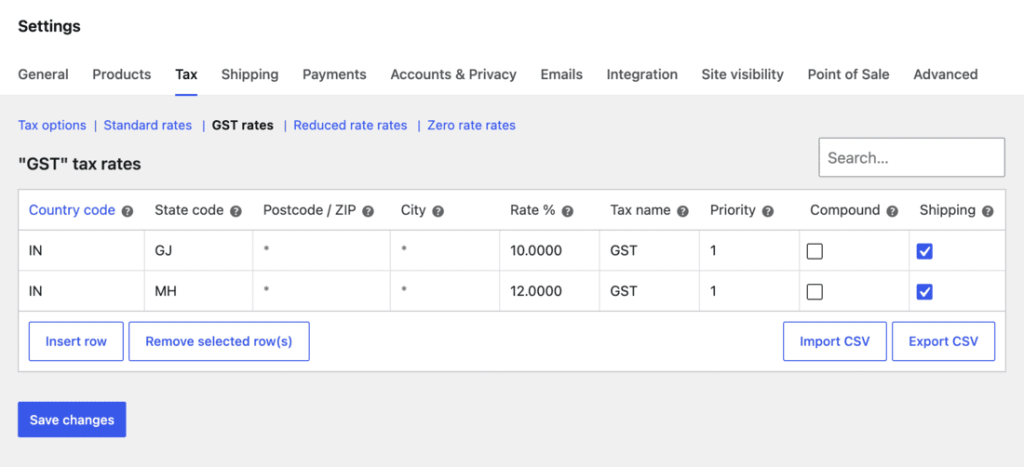
Task: Click the Export CSV button
Action: pyautogui.click(x=943, y=341)
